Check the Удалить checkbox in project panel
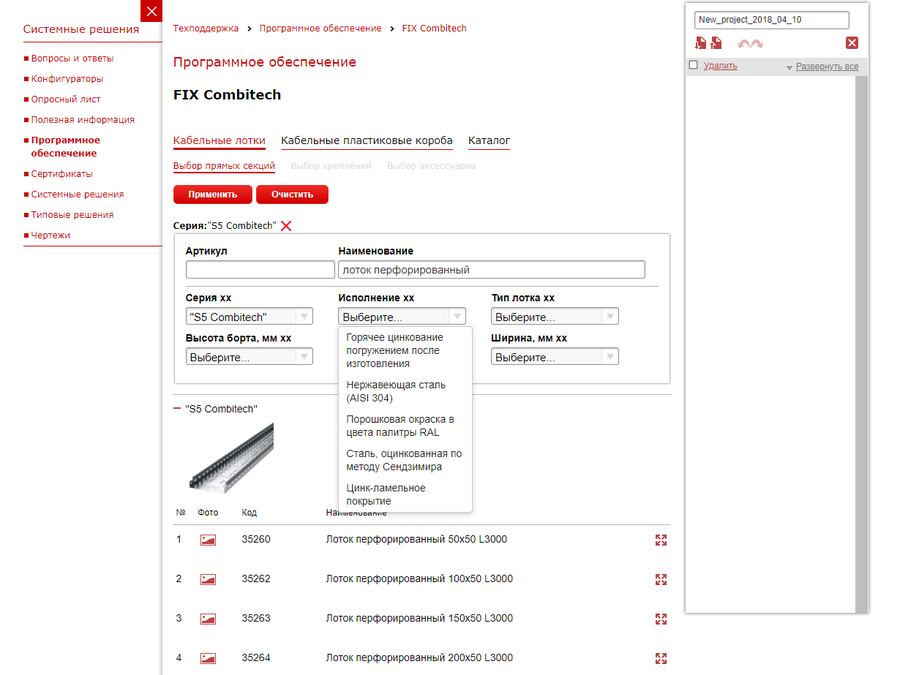The height and width of the screenshot is (675, 900). click(x=692, y=62)
